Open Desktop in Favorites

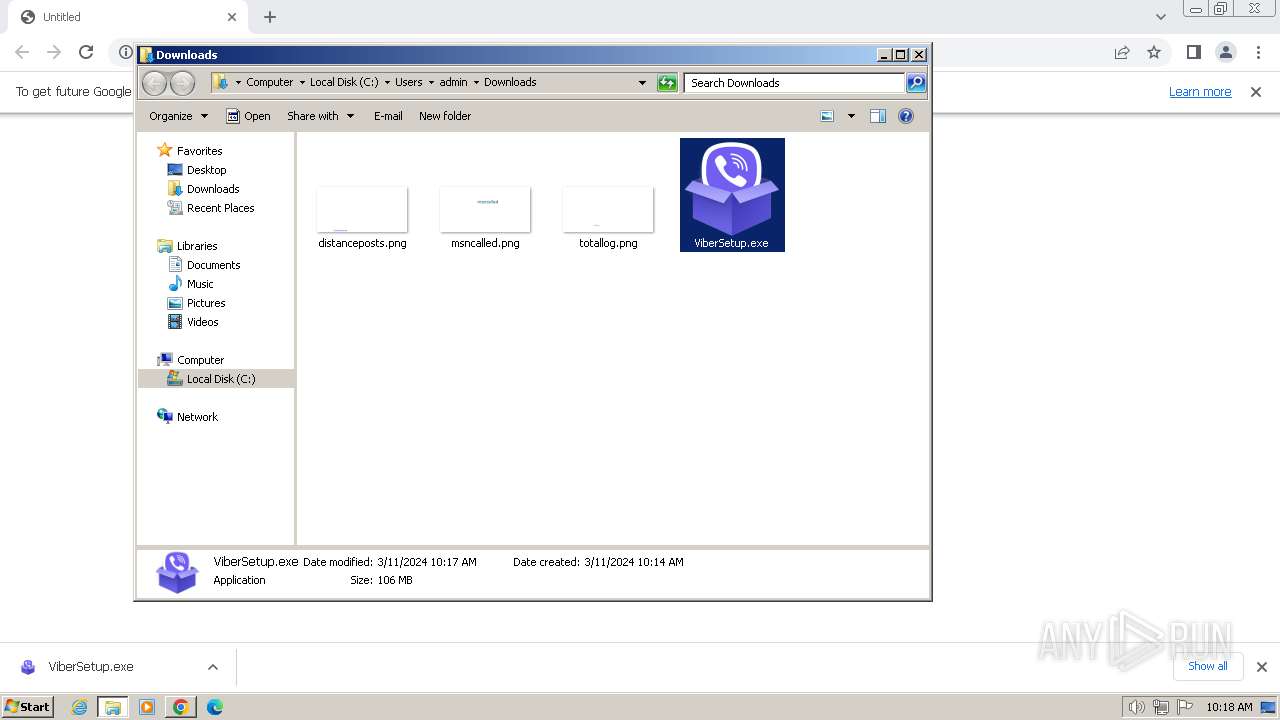(x=206, y=170)
